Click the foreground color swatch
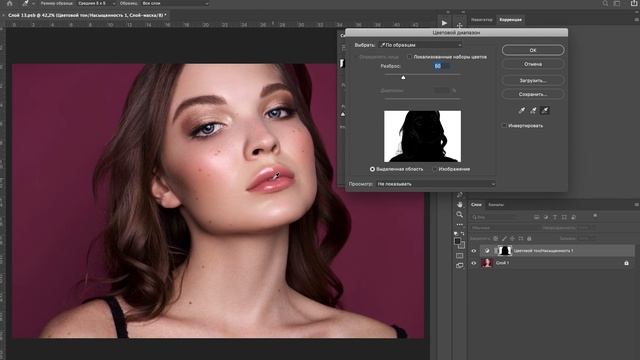This screenshot has width=640, height=360. click(x=458, y=241)
